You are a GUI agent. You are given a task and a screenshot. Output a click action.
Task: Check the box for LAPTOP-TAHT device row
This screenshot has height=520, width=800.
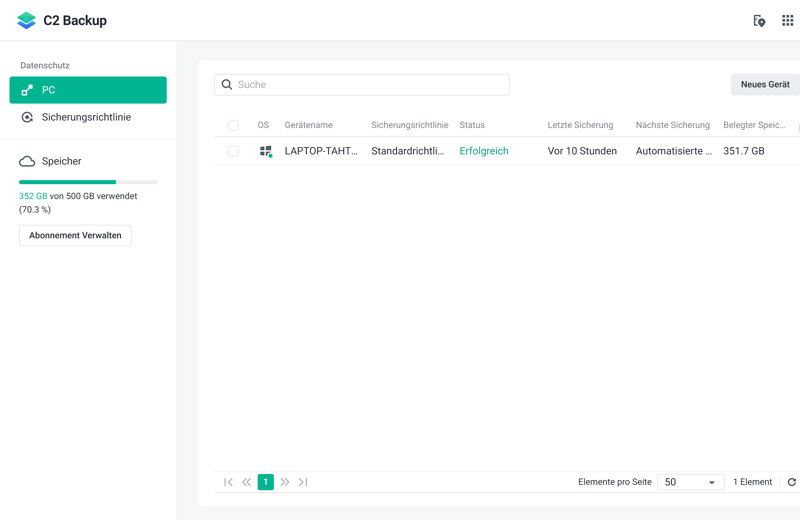pyautogui.click(x=233, y=151)
